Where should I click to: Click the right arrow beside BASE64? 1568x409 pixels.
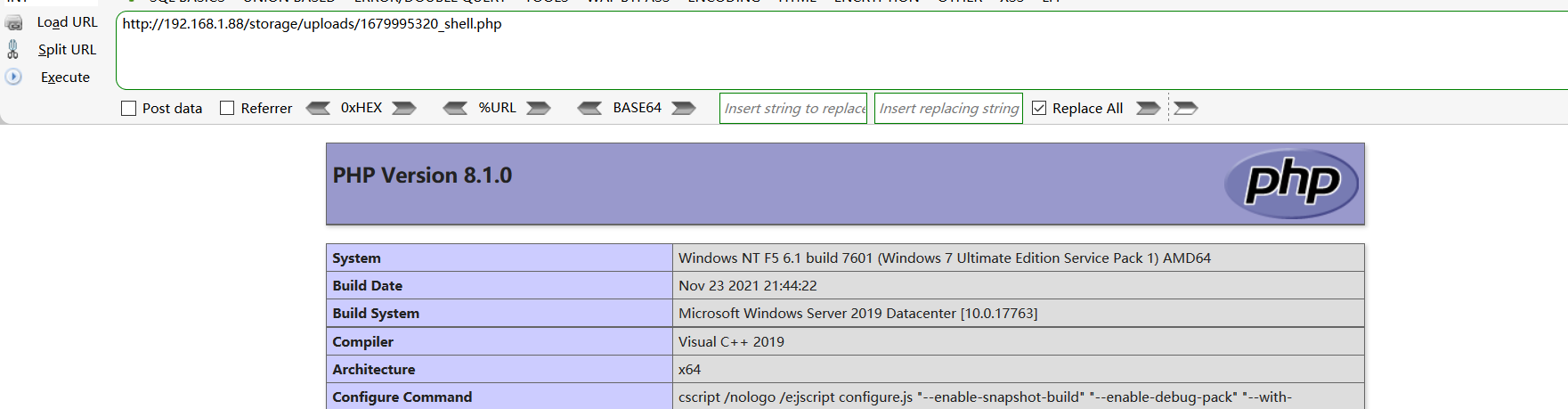[x=684, y=108]
